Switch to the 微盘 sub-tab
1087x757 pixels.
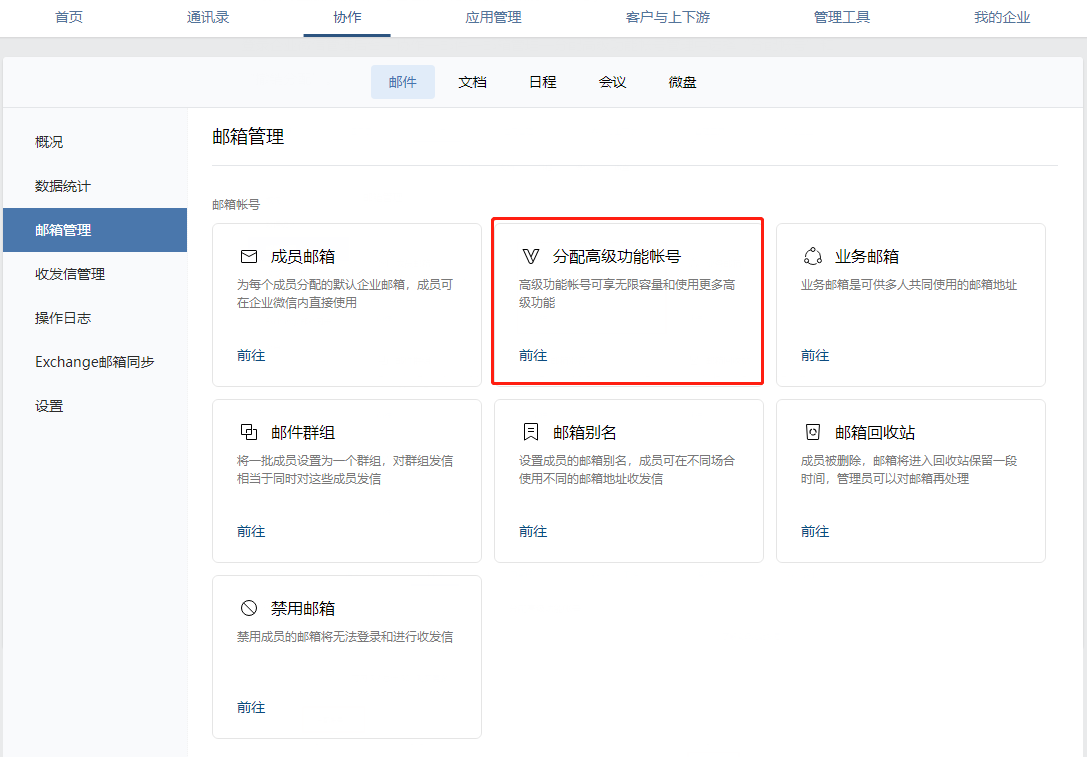pos(682,82)
